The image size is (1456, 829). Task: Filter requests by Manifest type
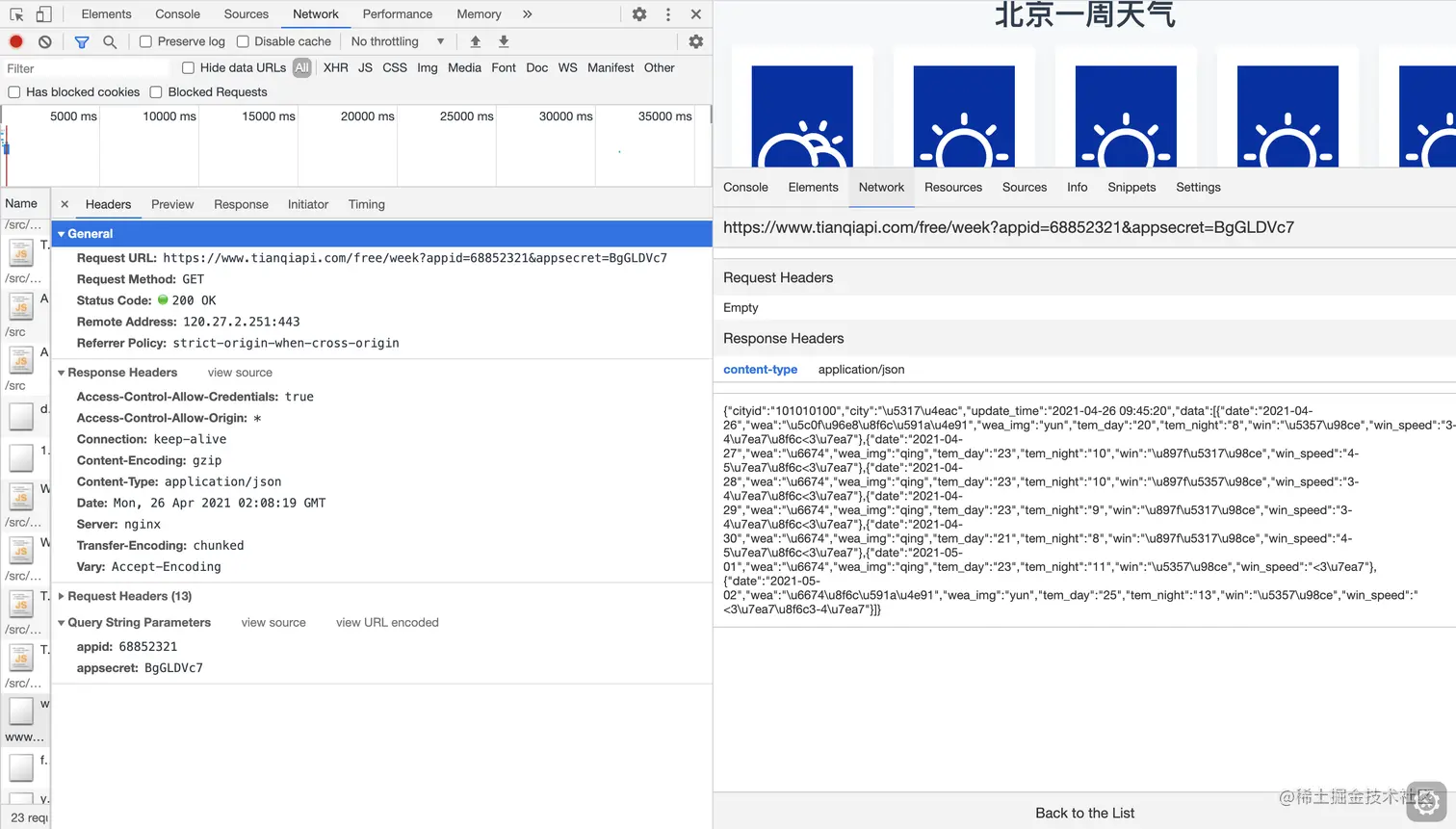point(611,67)
